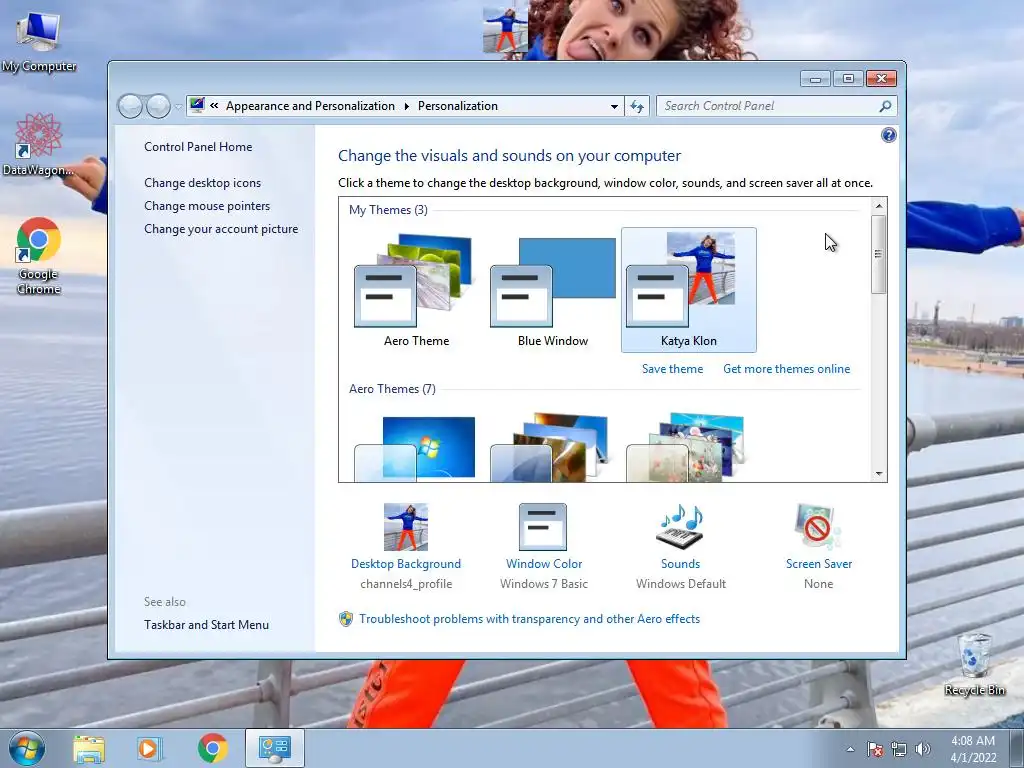Open Windows Explorer from the taskbar
Viewport: 1024px width, 768px height.
tap(89, 748)
